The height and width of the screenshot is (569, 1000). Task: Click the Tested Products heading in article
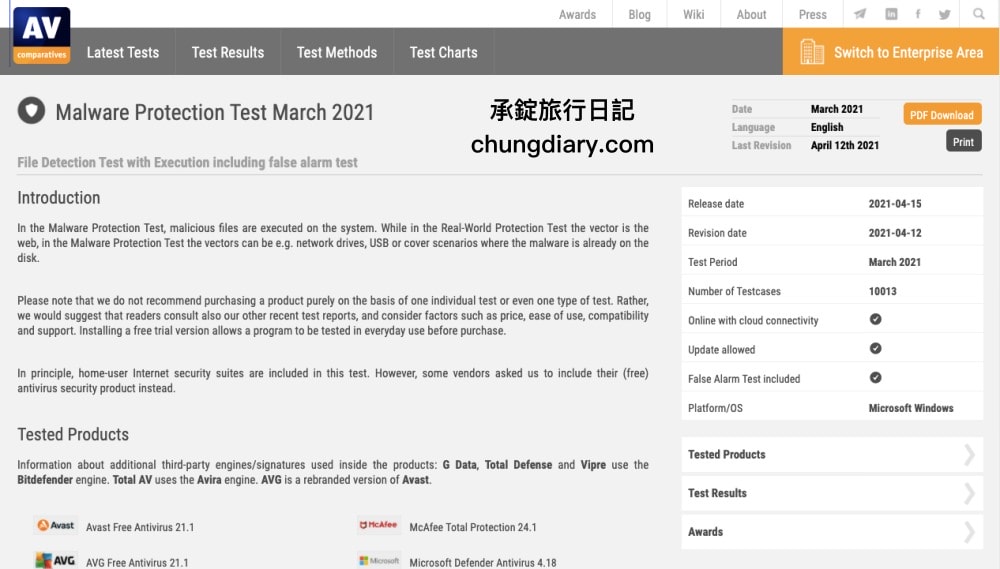click(73, 434)
